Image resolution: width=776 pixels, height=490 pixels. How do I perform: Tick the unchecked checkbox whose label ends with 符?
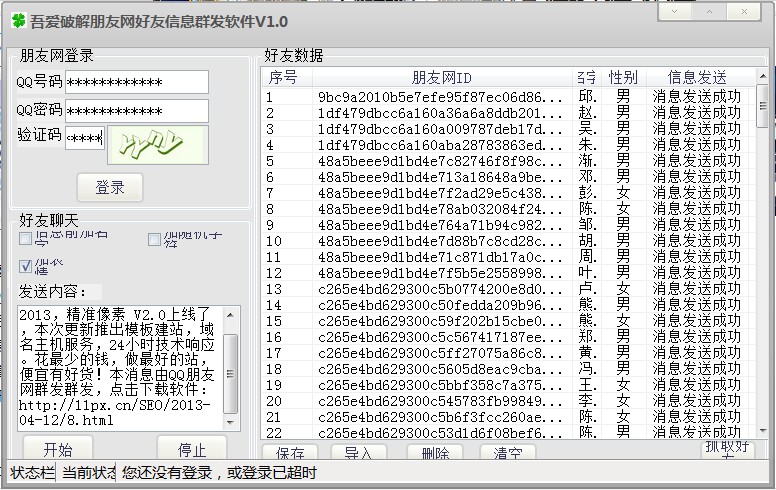pos(154,240)
